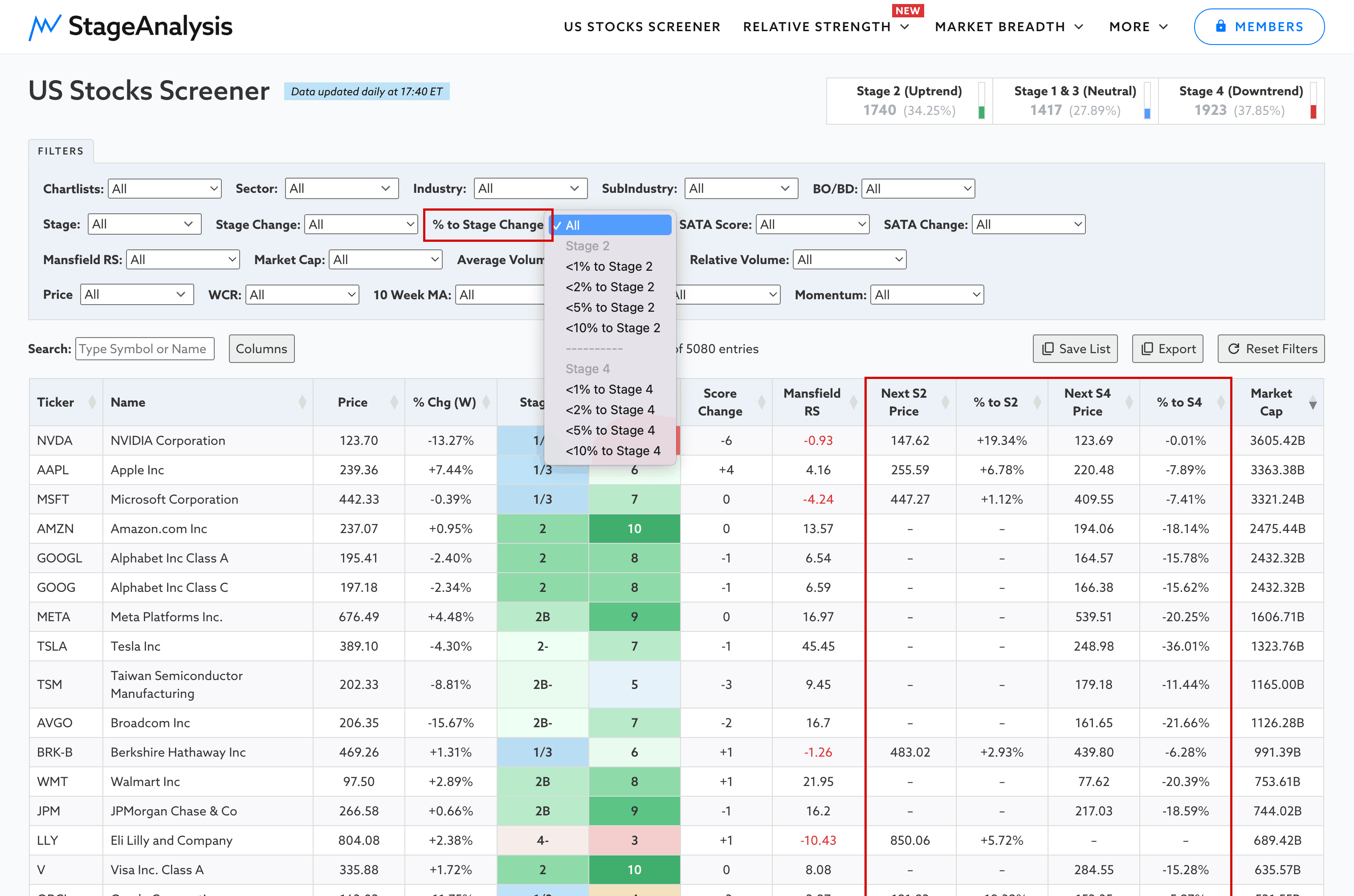This screenshot has width=1354, height=896.
Task: Choose <10% to Stage 2 option
Action: click(611, 328)
